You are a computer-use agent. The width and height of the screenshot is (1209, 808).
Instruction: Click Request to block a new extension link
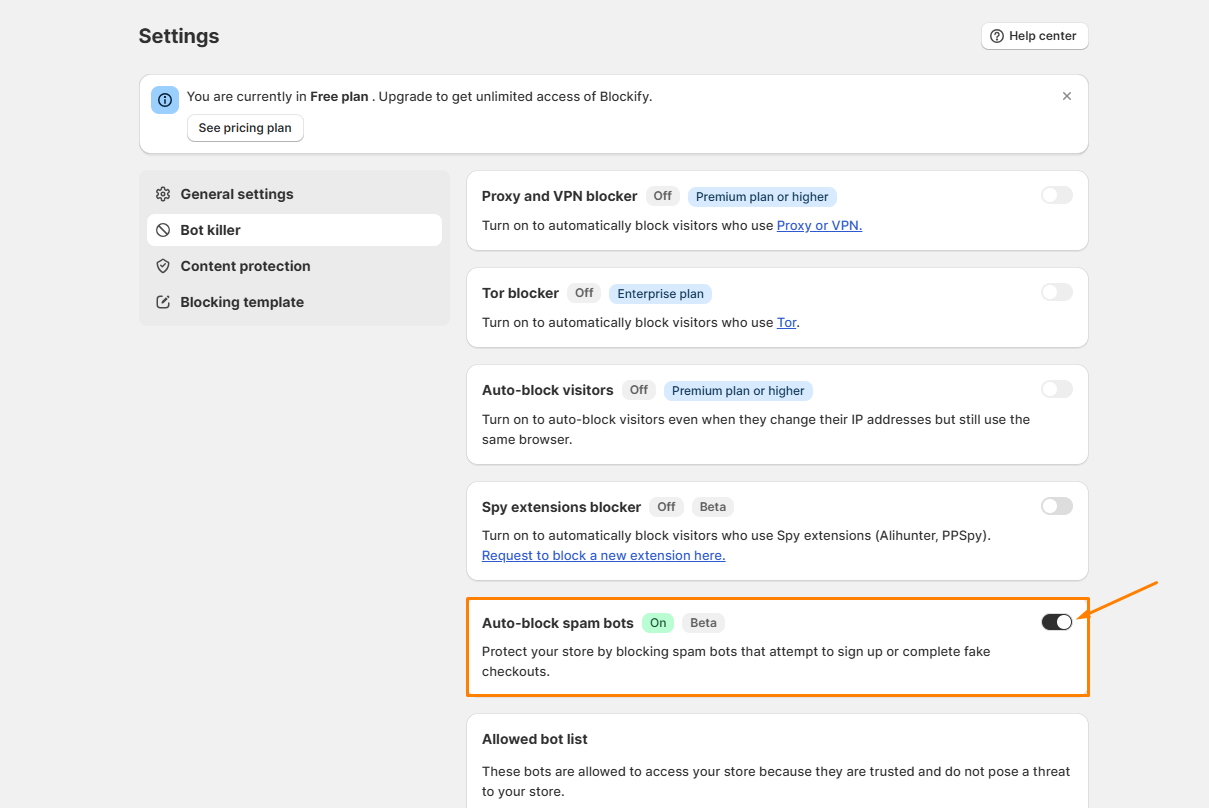[603, 555]
